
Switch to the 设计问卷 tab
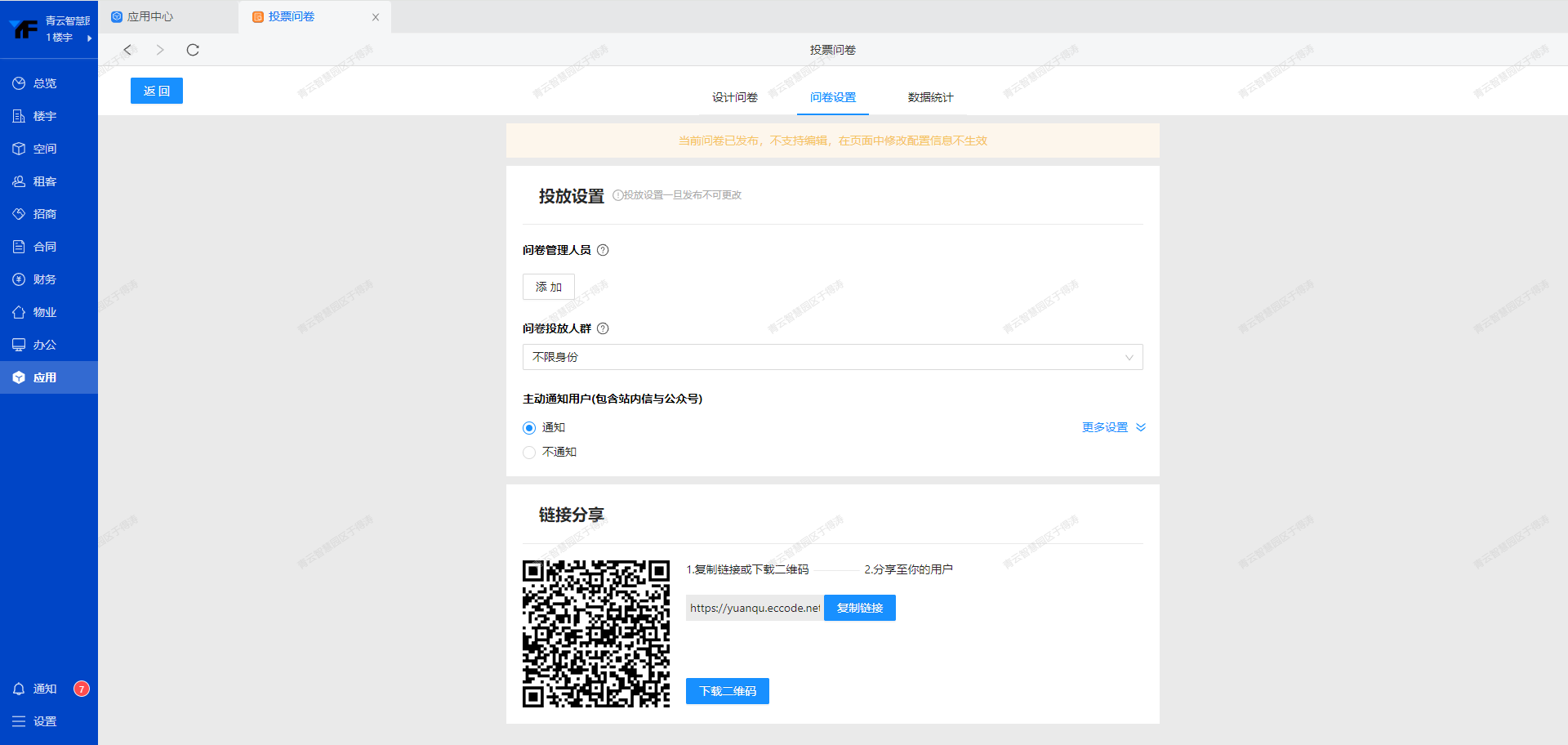click(734, 97)
